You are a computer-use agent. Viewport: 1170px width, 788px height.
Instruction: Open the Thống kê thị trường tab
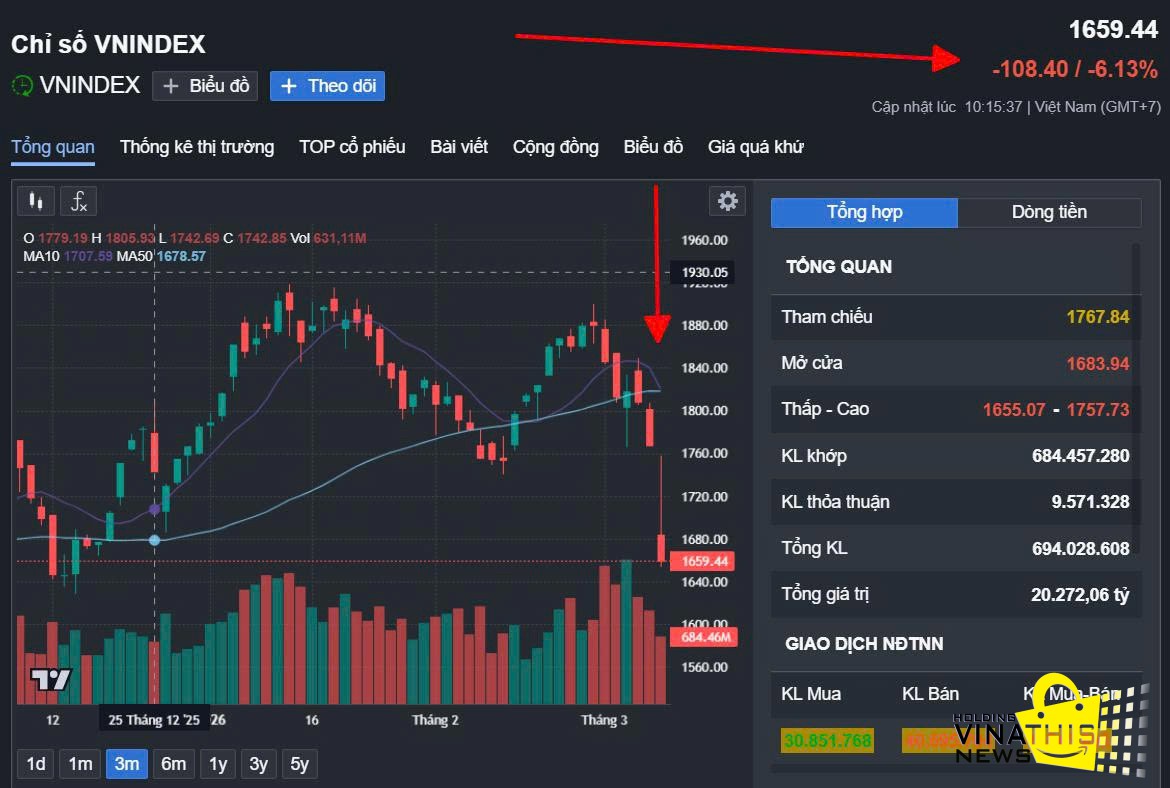[x=196, y=147]
